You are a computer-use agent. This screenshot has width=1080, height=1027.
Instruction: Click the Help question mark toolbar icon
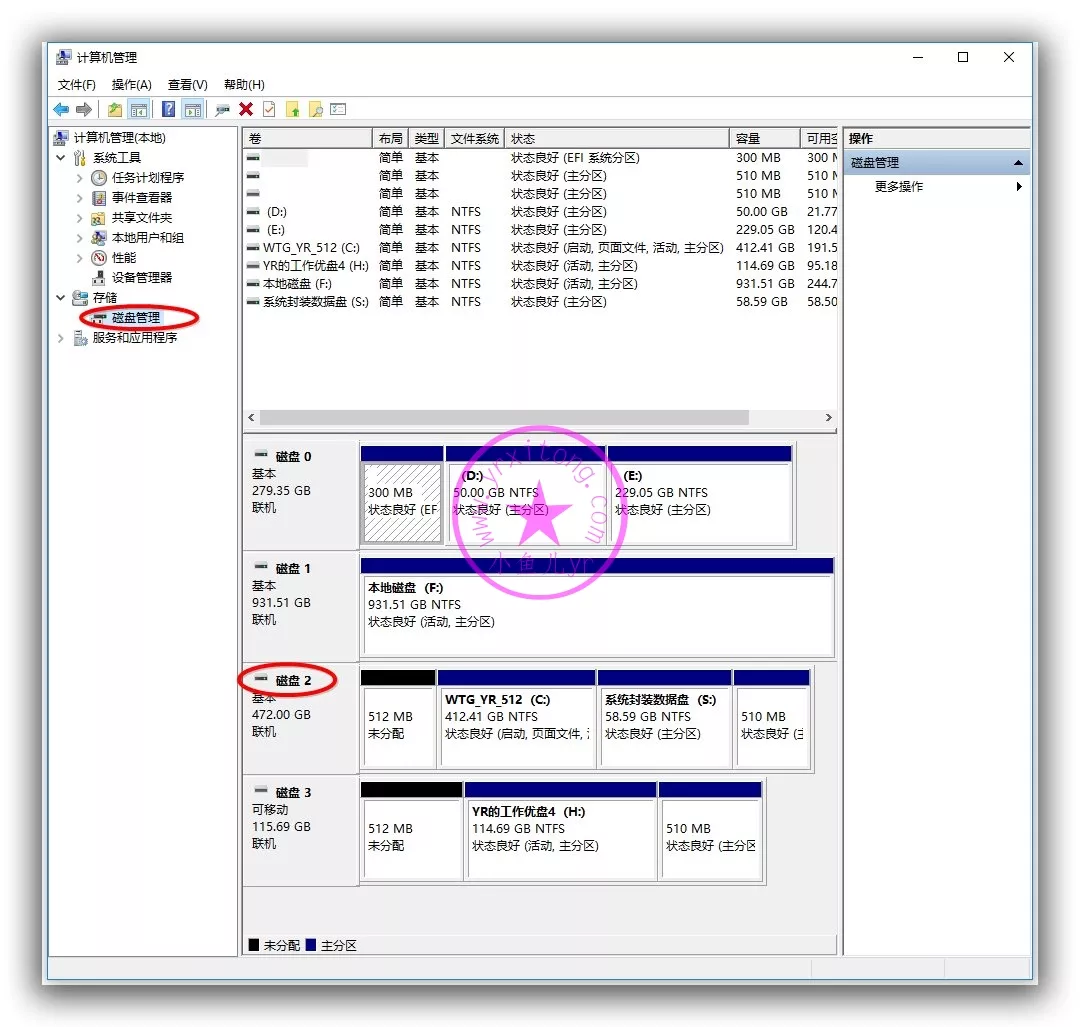coord(169,110)
